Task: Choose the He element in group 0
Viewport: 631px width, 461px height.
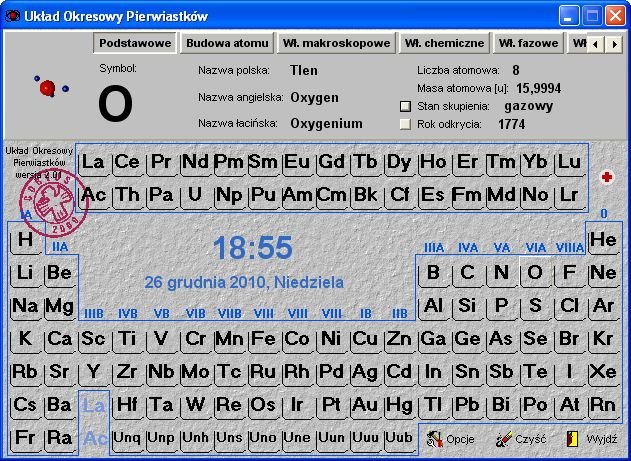Action: click(x=603, y=240)
